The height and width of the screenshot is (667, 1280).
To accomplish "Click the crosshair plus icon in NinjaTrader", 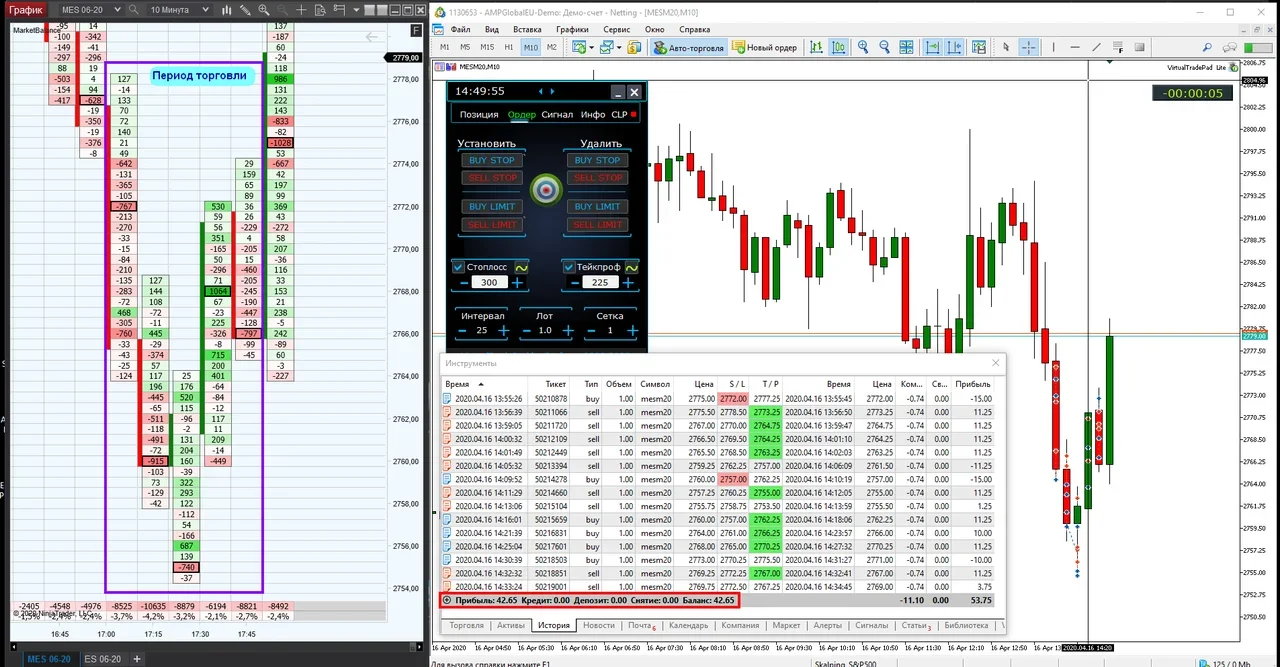I will [301, 10].
